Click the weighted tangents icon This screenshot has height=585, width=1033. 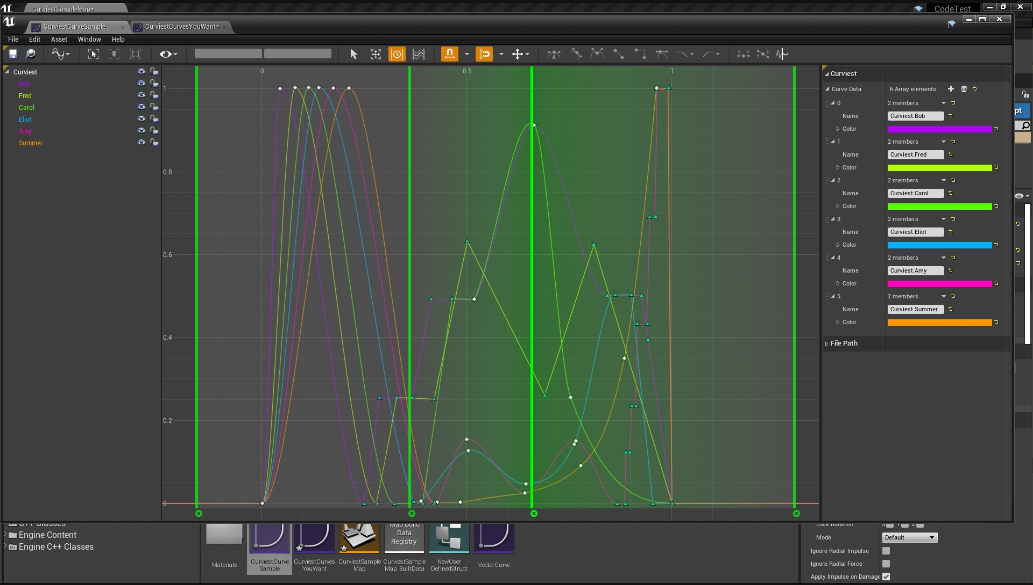[661, 54]
